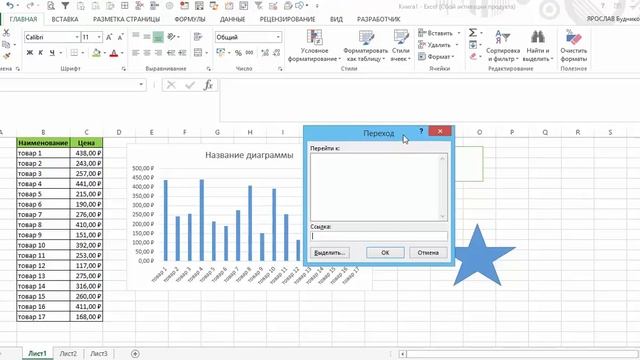Switch to the ВСТАВКА ribbon tab
This screenshot has width=640, height=360.
click(x=65, y=19)
